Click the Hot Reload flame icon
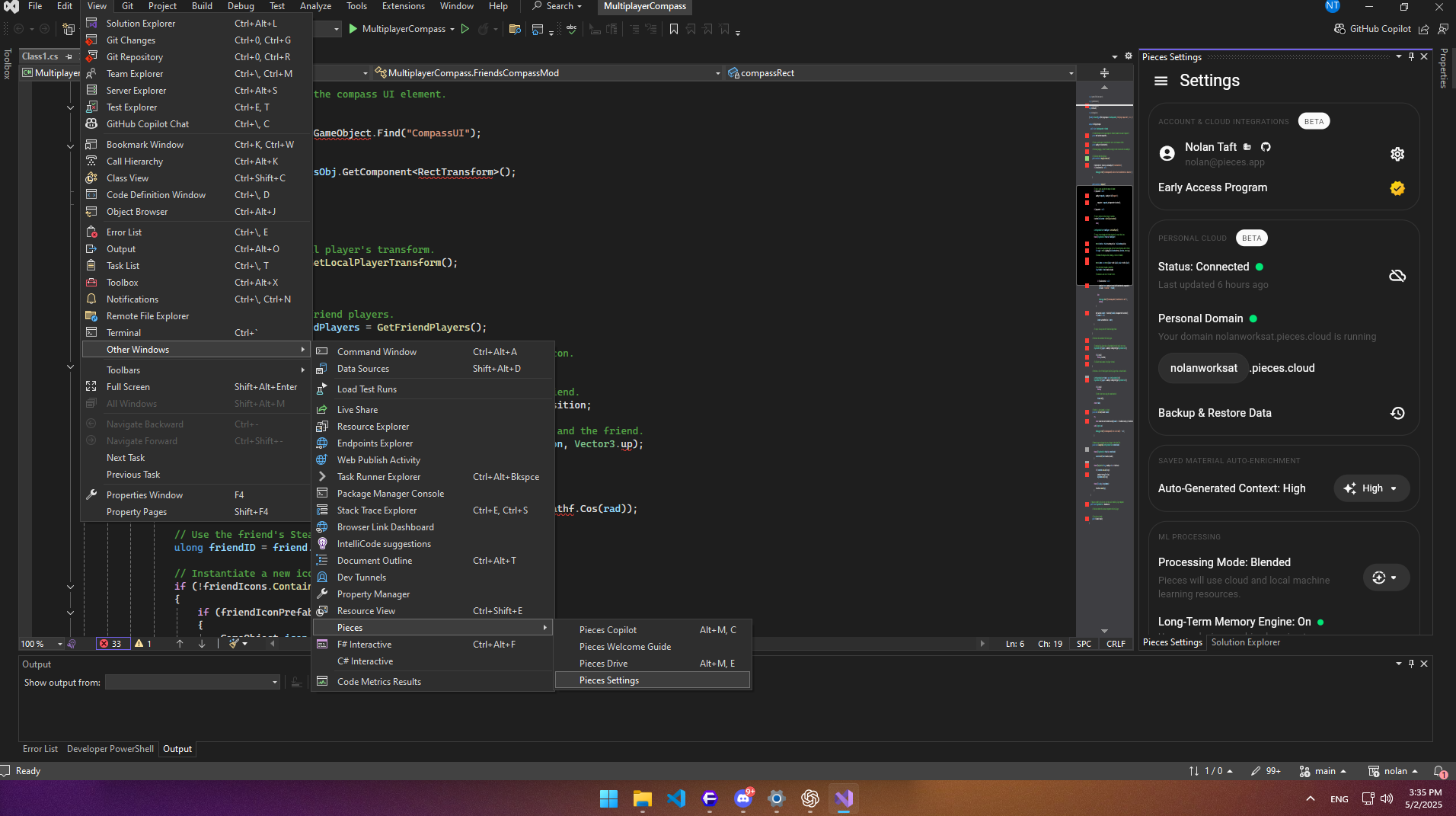Viewport: 1456px width, 816px height. pos(483,29)
